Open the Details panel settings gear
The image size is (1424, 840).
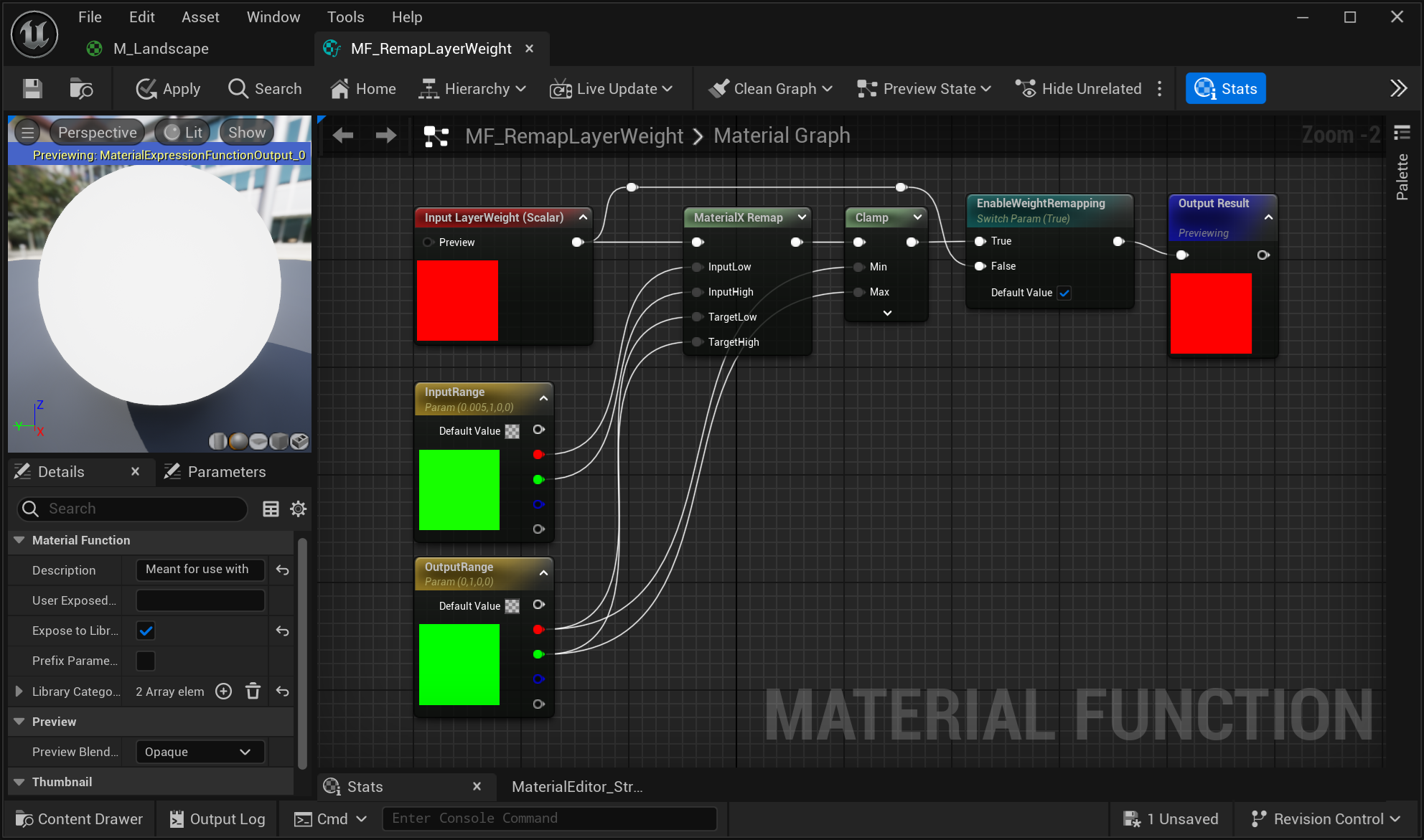click(x=298, y=509)
